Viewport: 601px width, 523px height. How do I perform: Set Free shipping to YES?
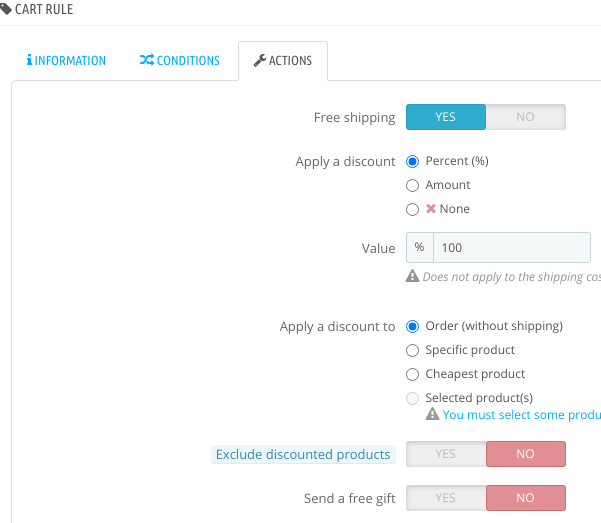click(446, 117)
